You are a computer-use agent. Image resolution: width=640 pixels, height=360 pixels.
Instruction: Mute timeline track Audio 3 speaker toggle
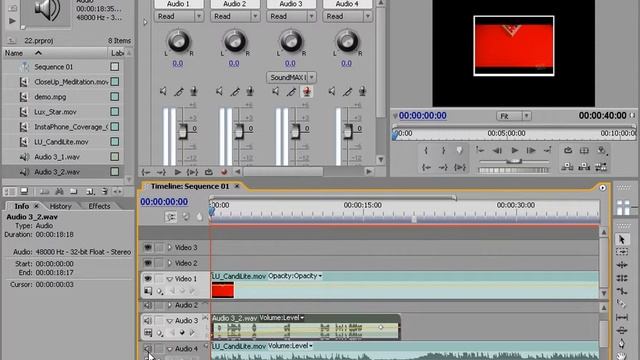tap(148, 320)
